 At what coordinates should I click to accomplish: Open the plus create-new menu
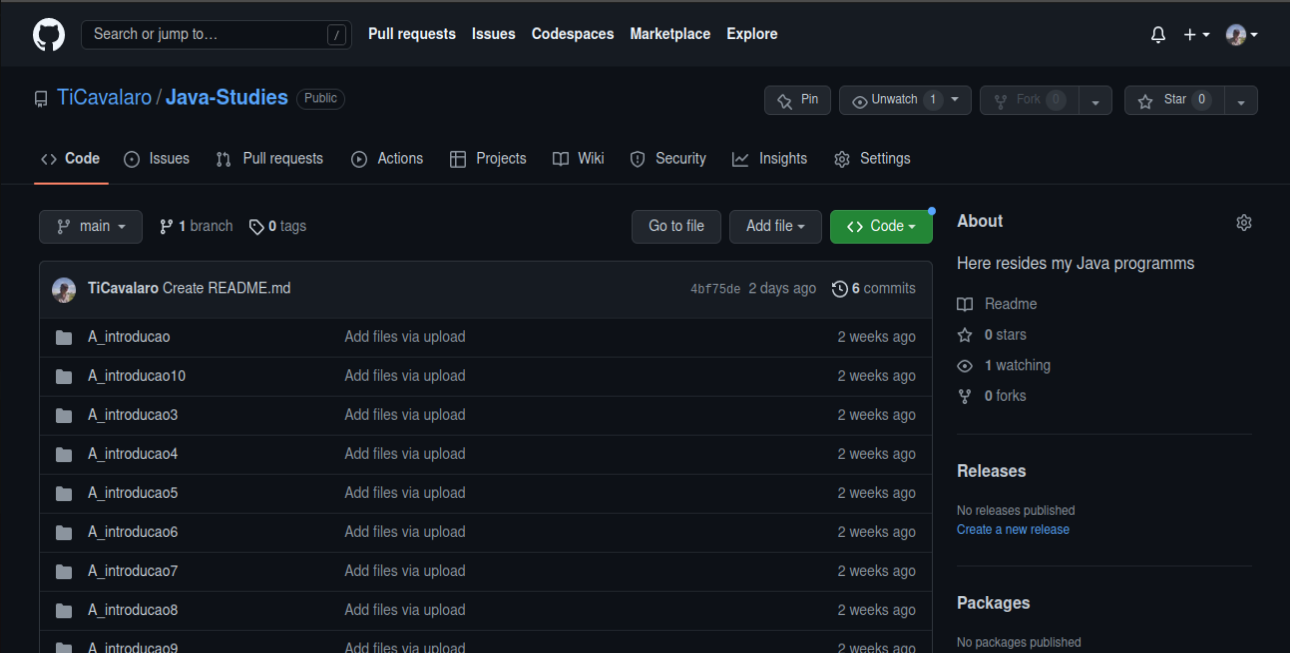[1196, 35]
